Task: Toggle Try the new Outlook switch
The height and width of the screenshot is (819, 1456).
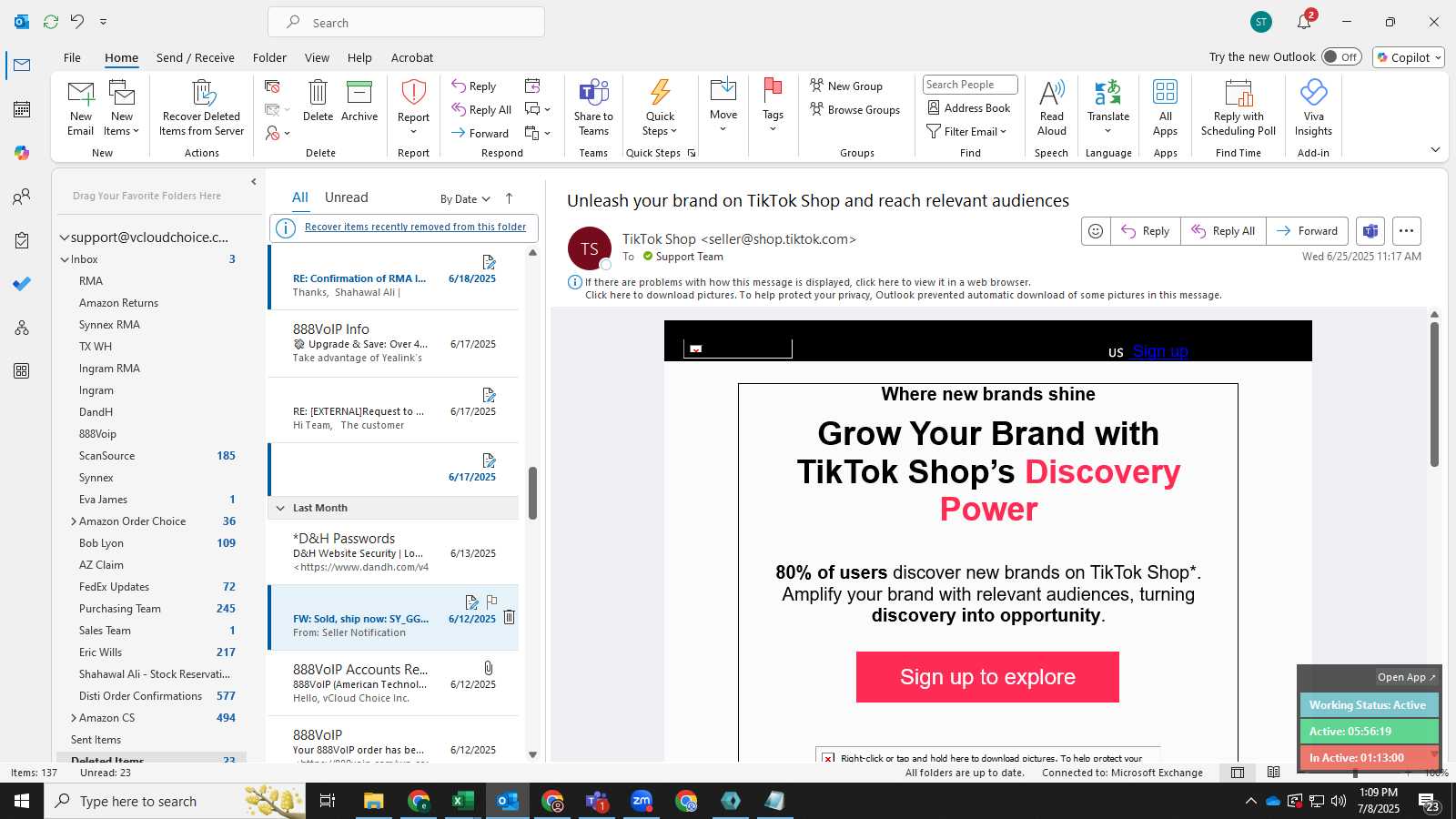Action: pyautogui.click(x=1341, y=56)
